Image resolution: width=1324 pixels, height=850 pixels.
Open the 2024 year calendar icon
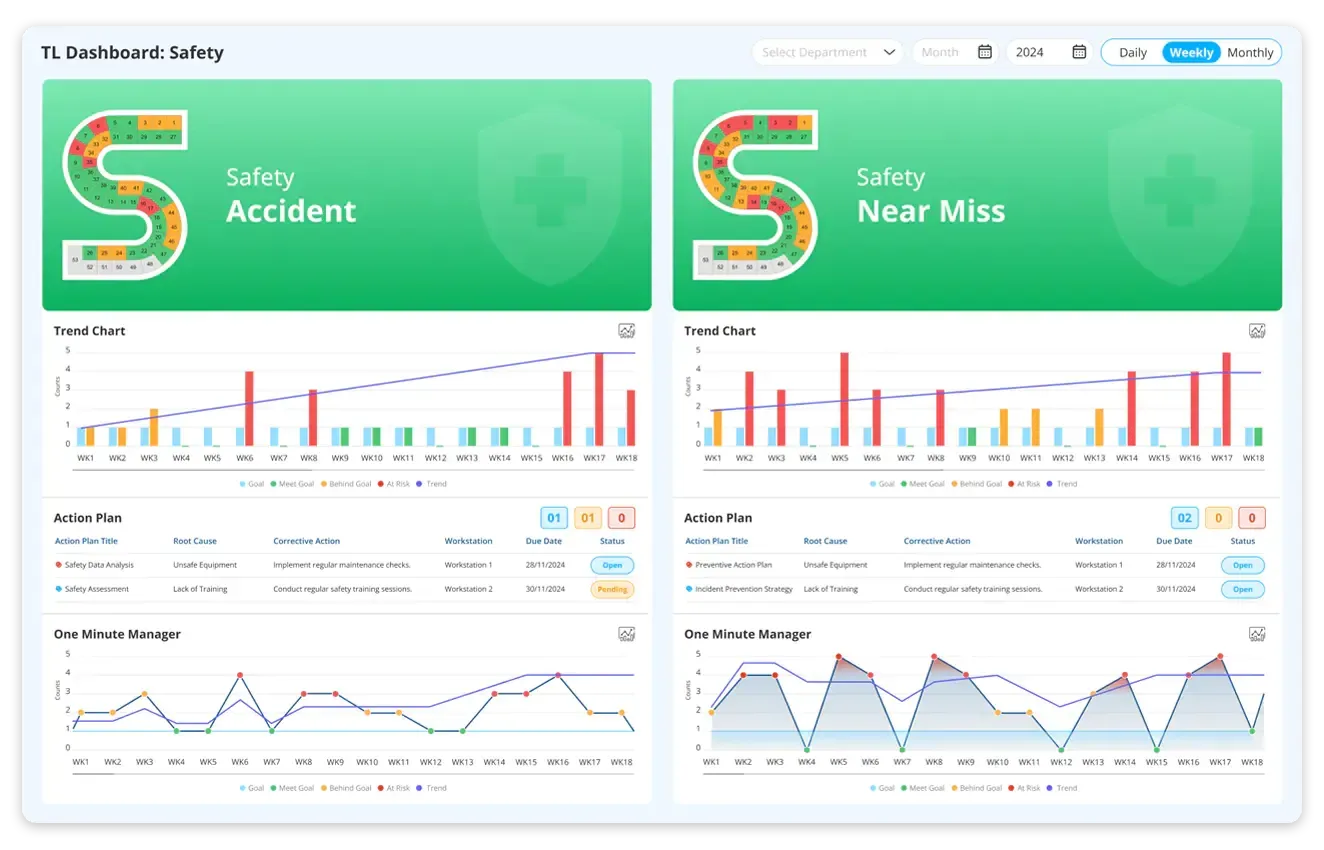click(x=1078, y=52)
